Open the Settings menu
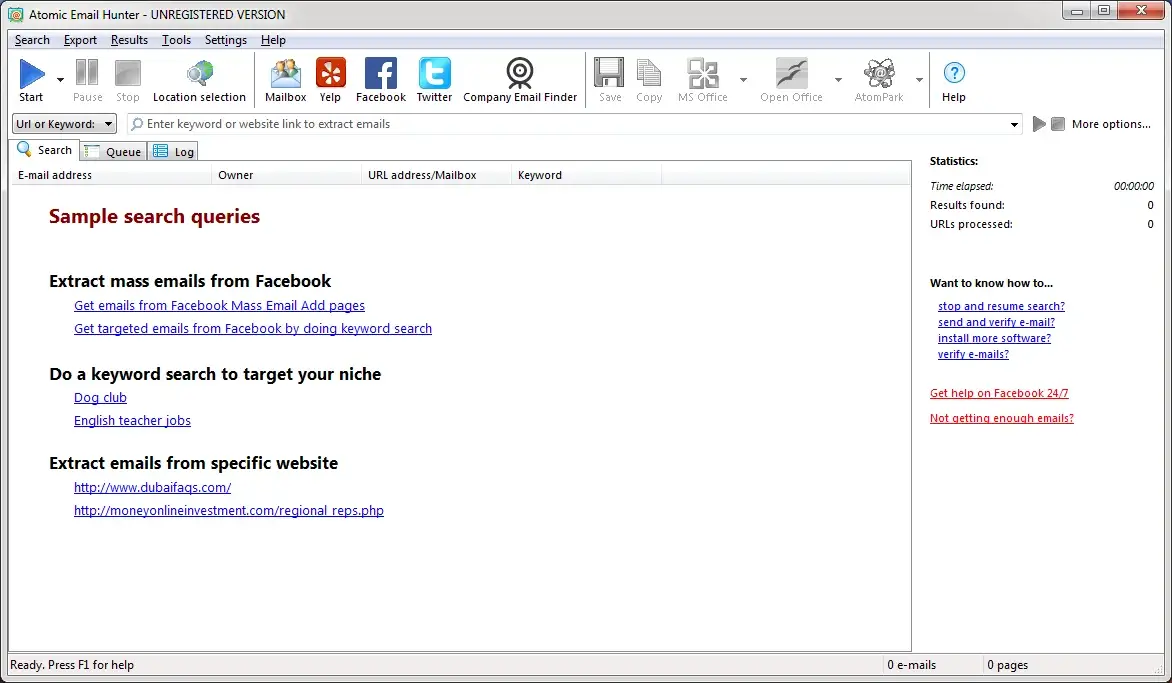 [x=225, y=40]
